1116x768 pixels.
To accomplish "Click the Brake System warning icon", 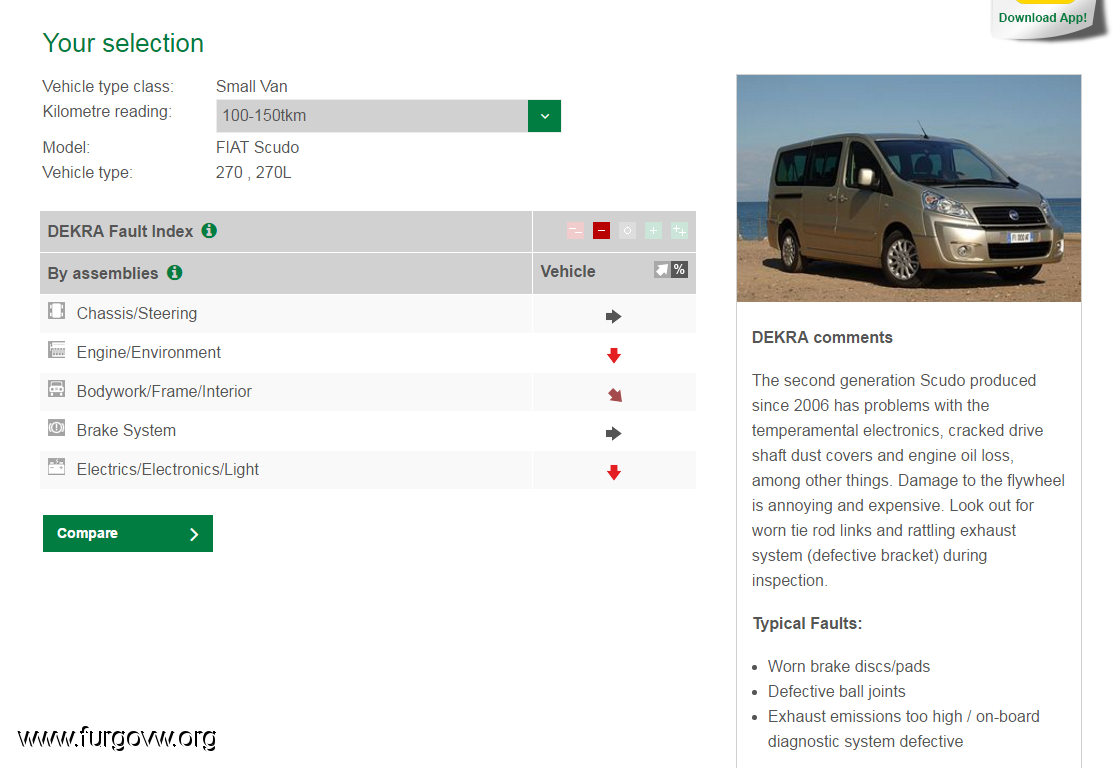I will [x=56, y=428].
